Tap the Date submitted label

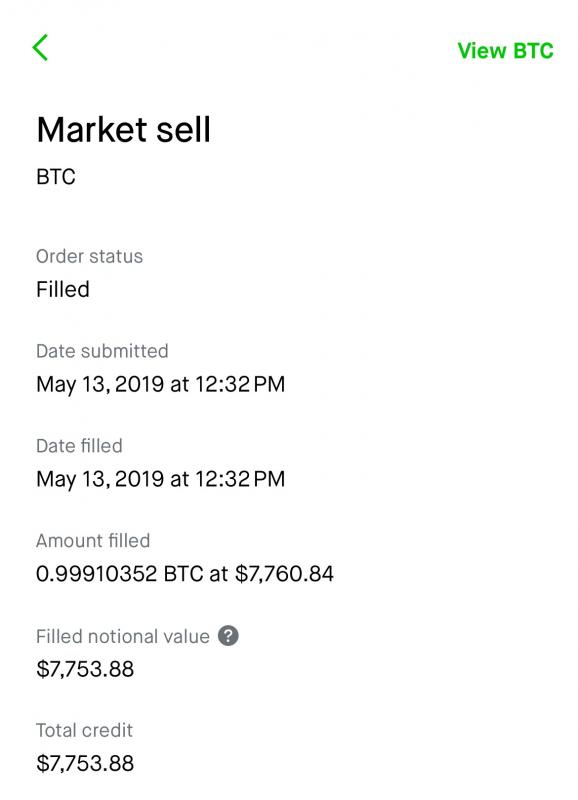[x=102, y=351]
